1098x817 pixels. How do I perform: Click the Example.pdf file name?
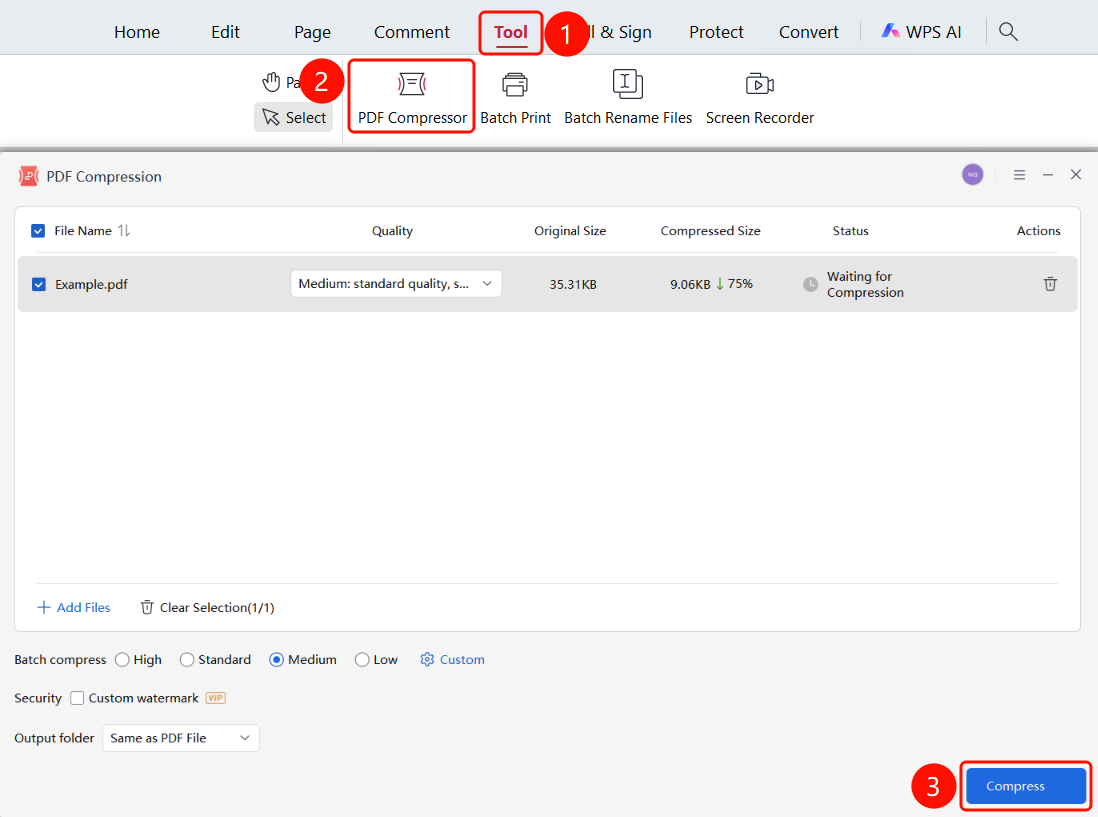91,284
